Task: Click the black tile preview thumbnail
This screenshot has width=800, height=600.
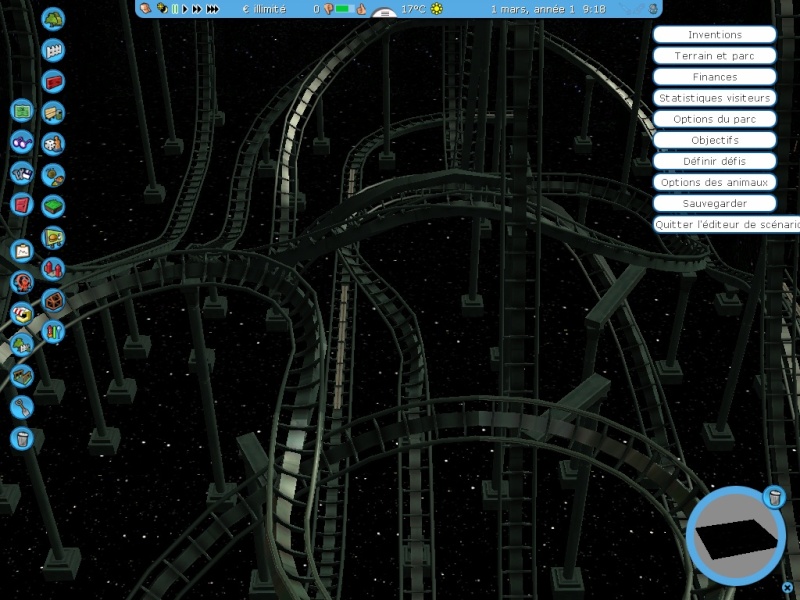Action: [x=737, y=539]
